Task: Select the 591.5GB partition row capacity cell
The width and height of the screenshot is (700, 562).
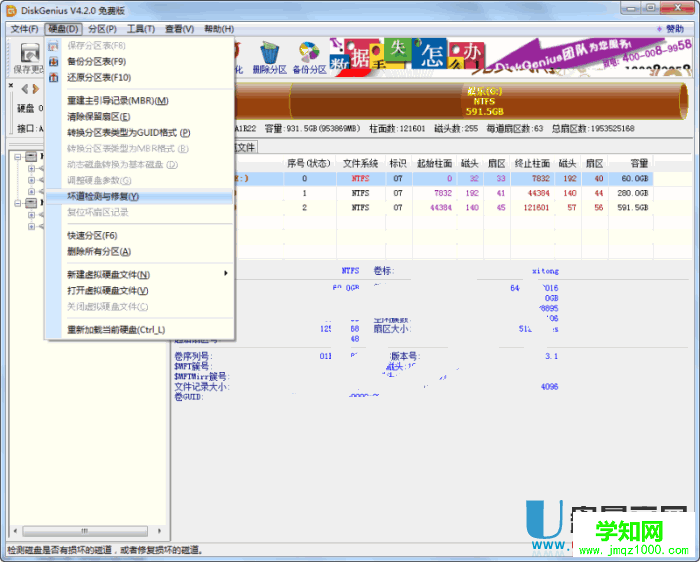Action: [x=633, y=208]
